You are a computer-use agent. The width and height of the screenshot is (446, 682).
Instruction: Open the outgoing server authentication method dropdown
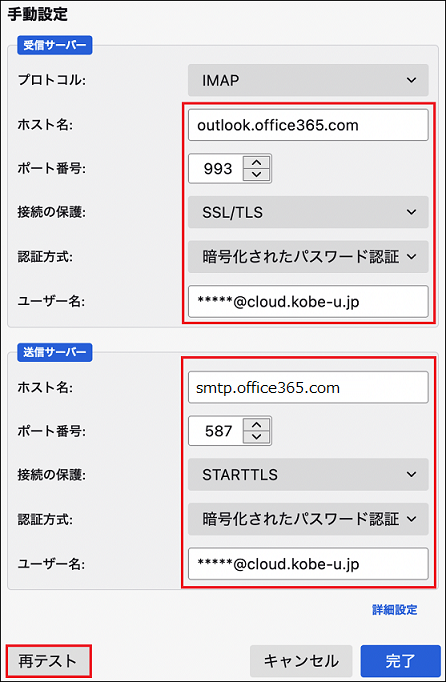(x=308, y=519)
